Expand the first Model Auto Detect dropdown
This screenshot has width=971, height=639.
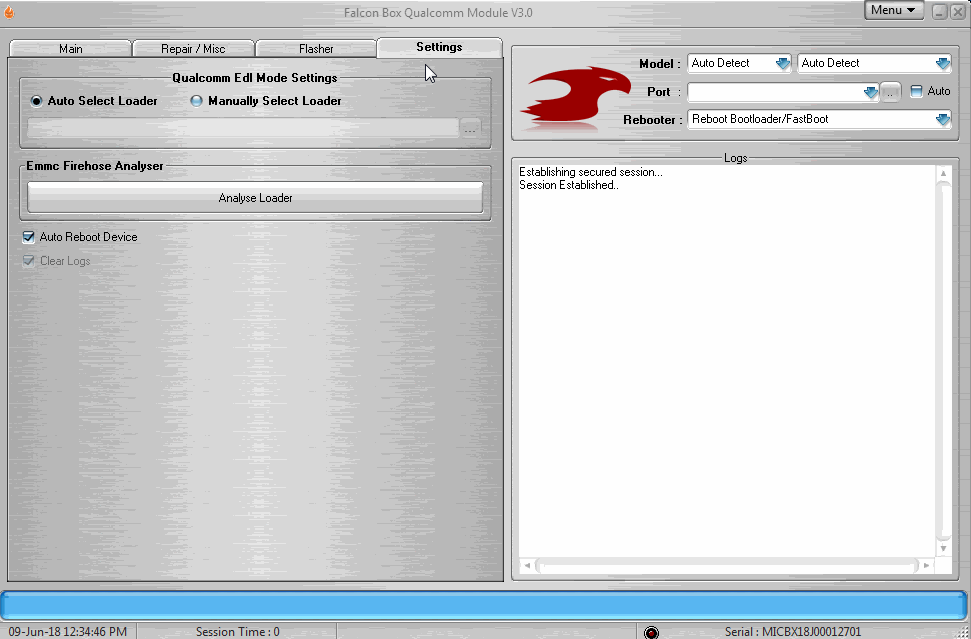[x=783, y=63]
